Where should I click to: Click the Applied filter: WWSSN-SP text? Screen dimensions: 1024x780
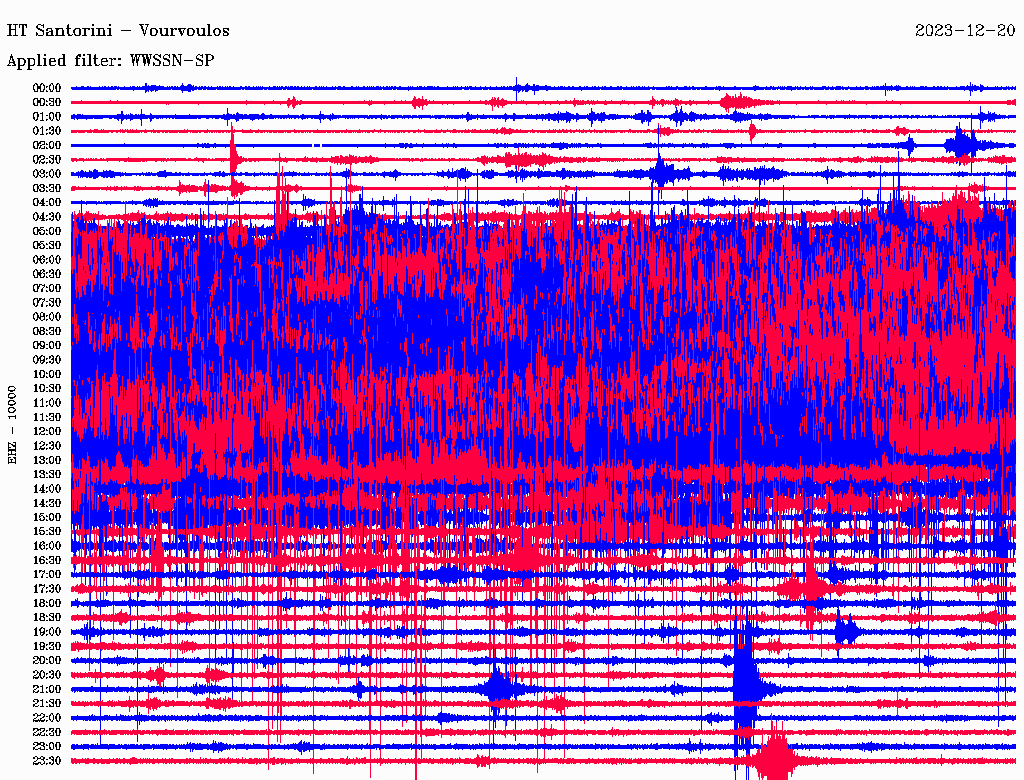[110, 61]
